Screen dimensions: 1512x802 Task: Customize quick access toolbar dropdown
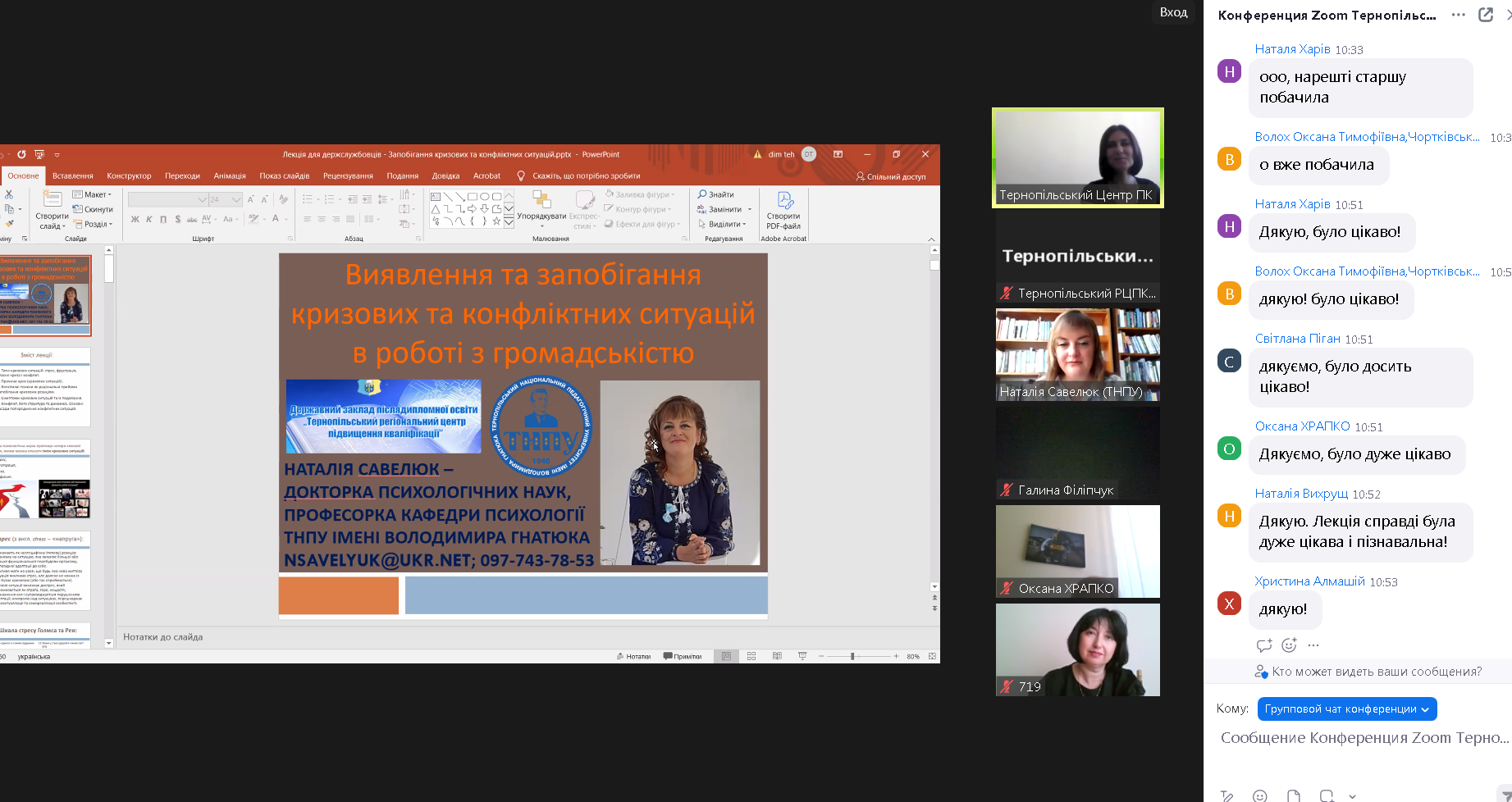[x=57, y=154]
